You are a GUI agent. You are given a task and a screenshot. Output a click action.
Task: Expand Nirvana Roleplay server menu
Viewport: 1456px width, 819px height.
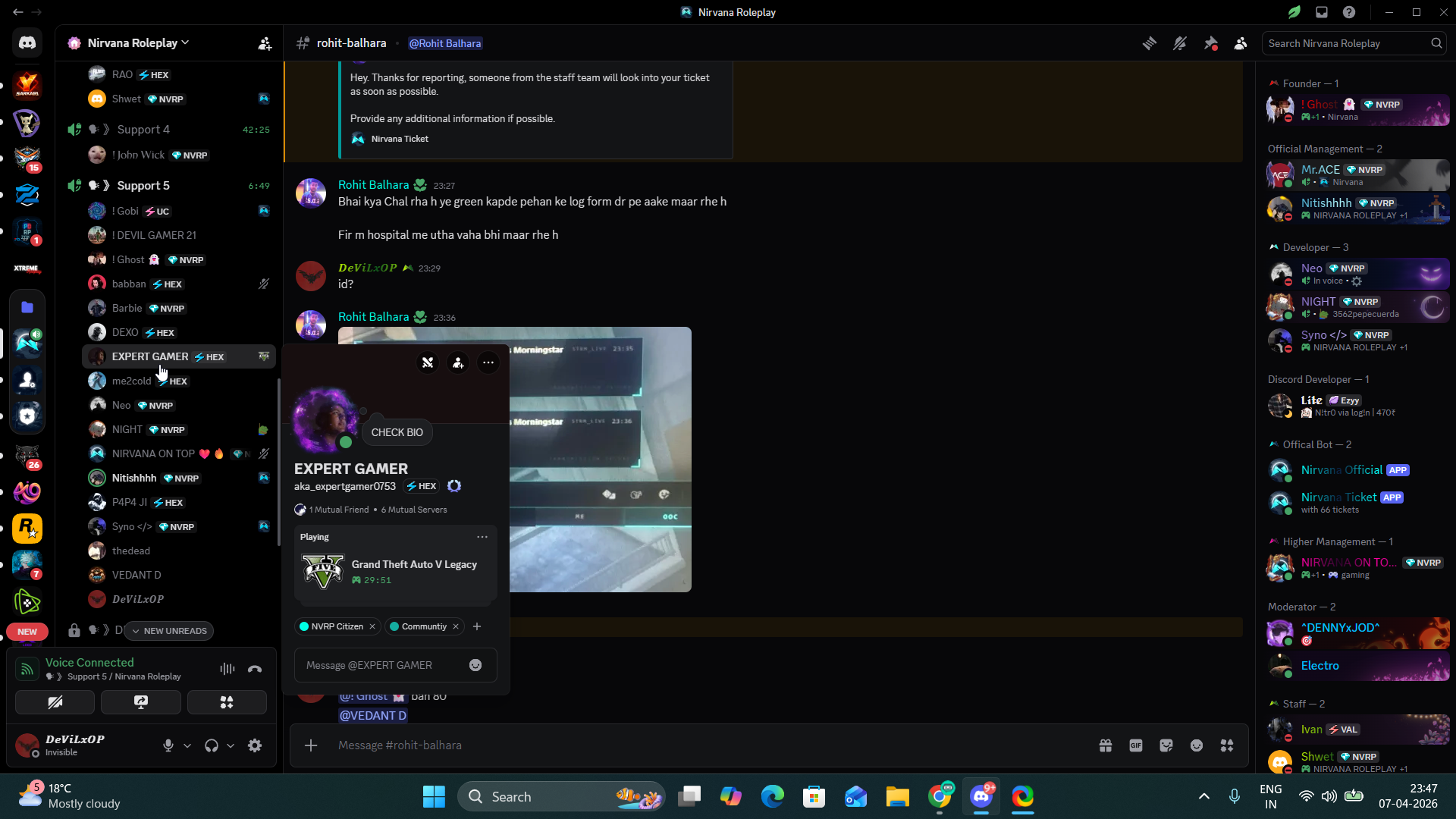[138, 43]
